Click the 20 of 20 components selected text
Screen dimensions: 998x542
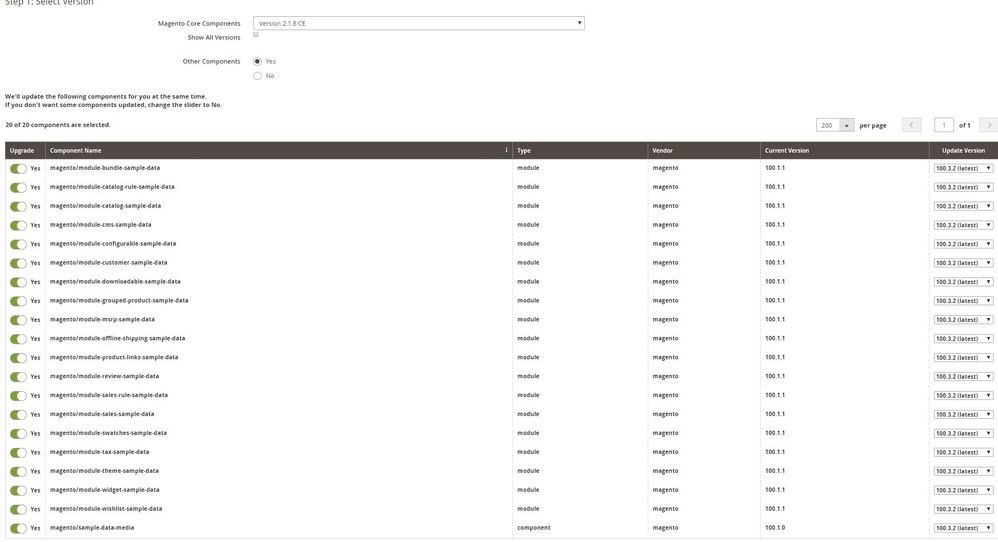point(58,125)
